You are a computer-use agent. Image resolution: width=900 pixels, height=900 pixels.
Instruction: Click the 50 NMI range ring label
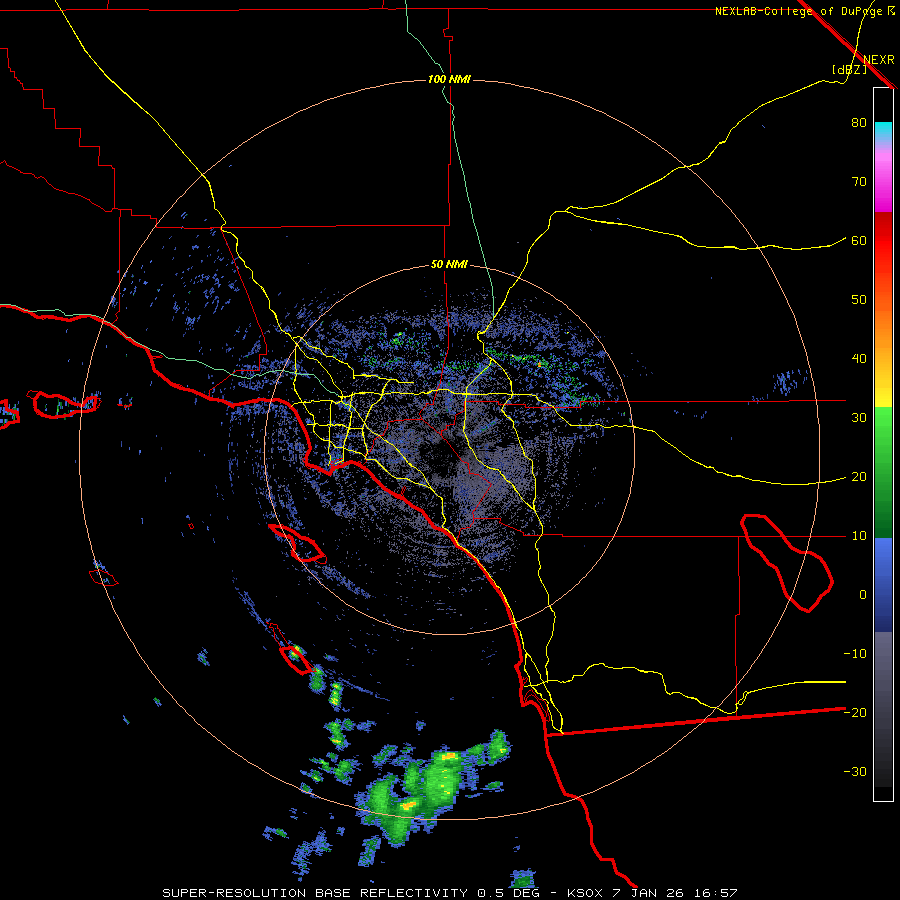coord(449,265)
